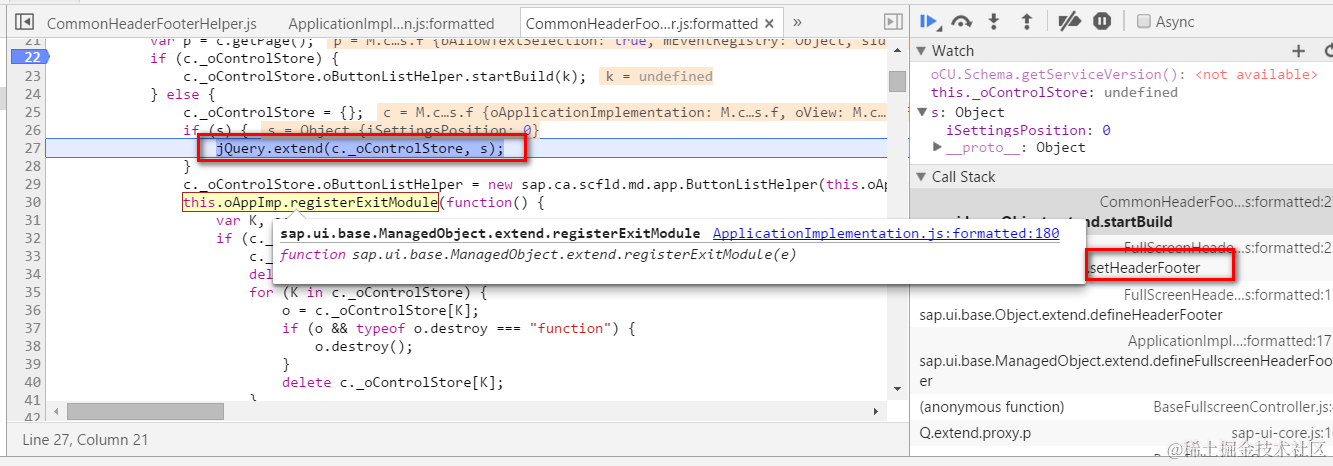
Task: Click the o.destroy(); code line
Action: pos(363,346)
